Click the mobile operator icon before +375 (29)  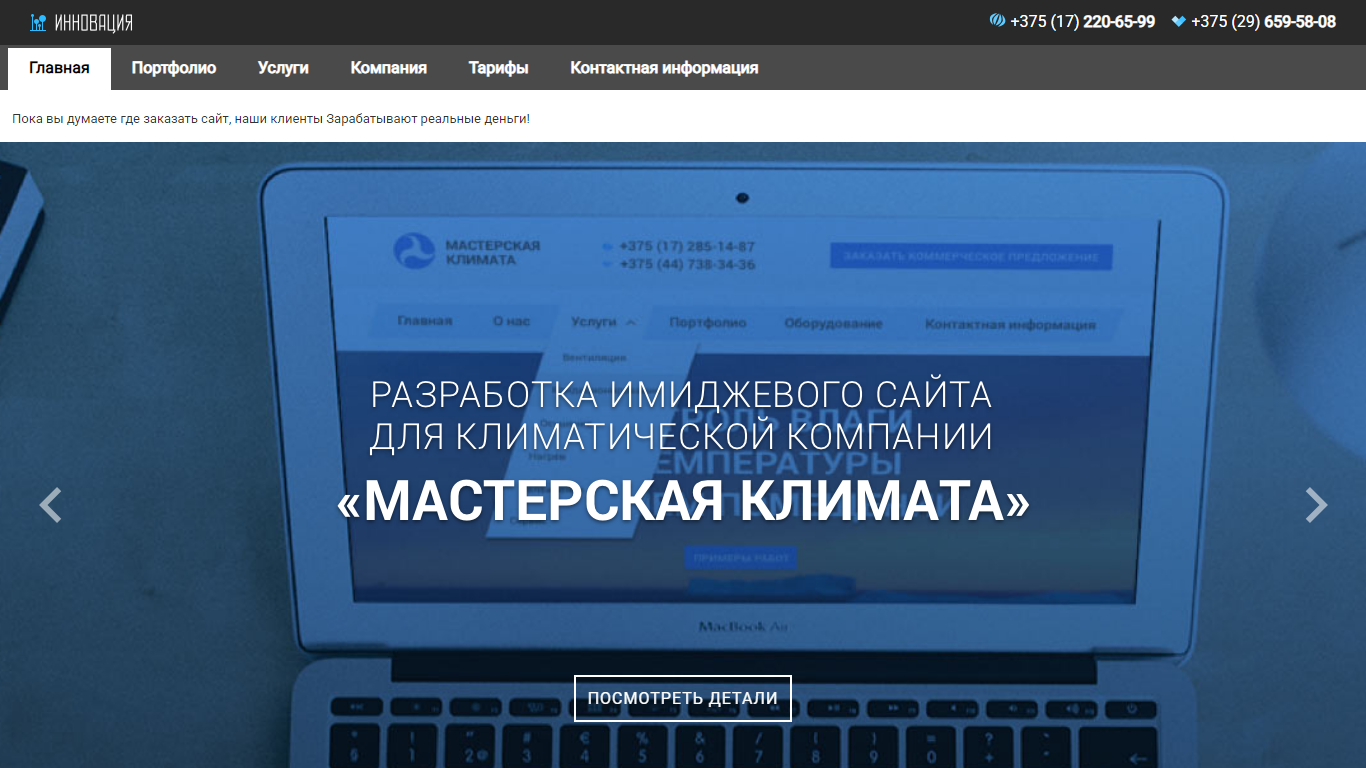pos(1179,21)
